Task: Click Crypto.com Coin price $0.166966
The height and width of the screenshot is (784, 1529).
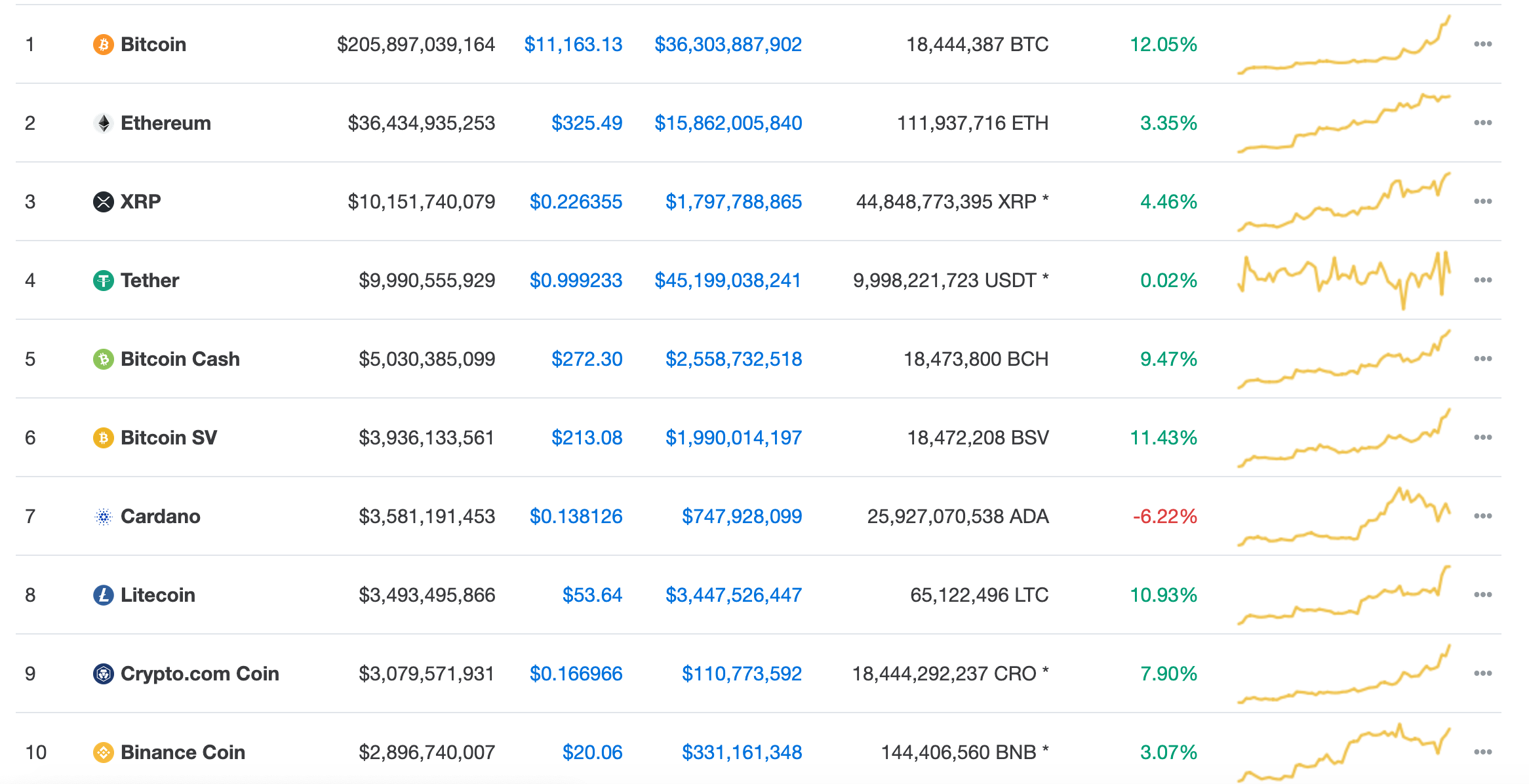Action: point(576,674)
